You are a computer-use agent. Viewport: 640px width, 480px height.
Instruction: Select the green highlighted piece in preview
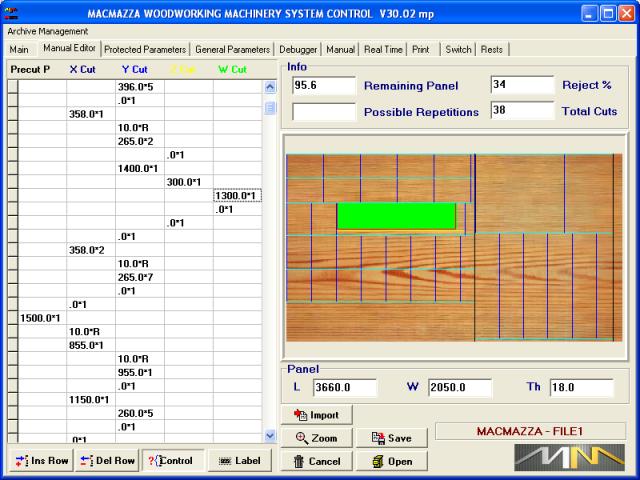(x=396, y=216)
